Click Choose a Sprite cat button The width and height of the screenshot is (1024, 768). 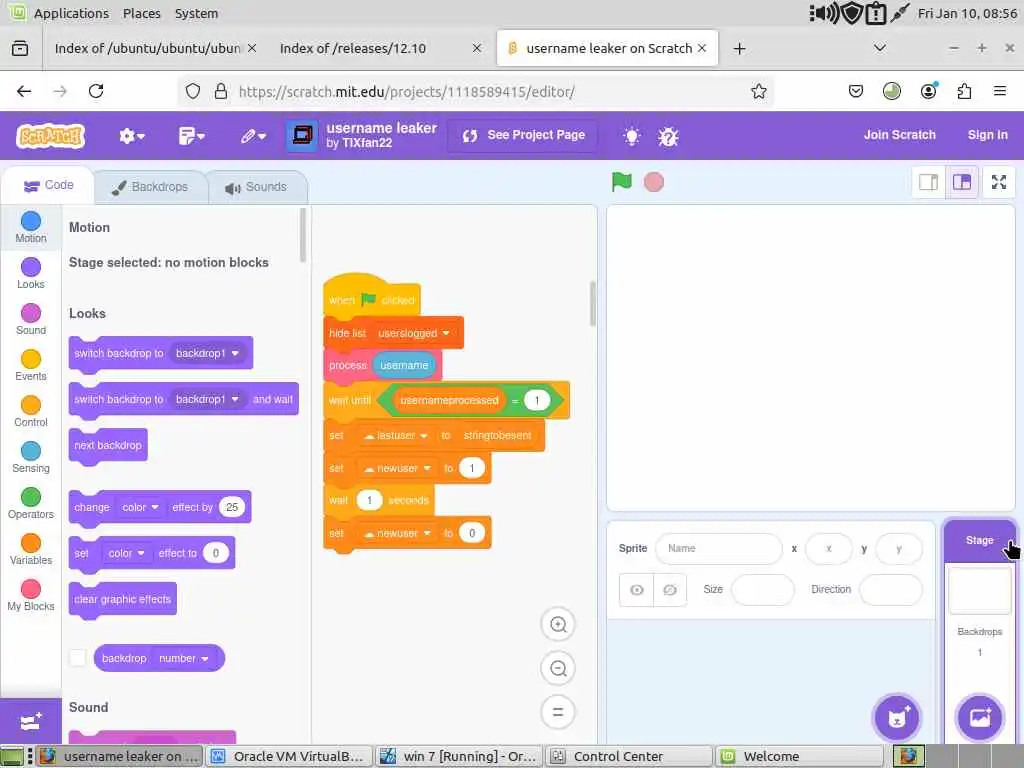897,718
